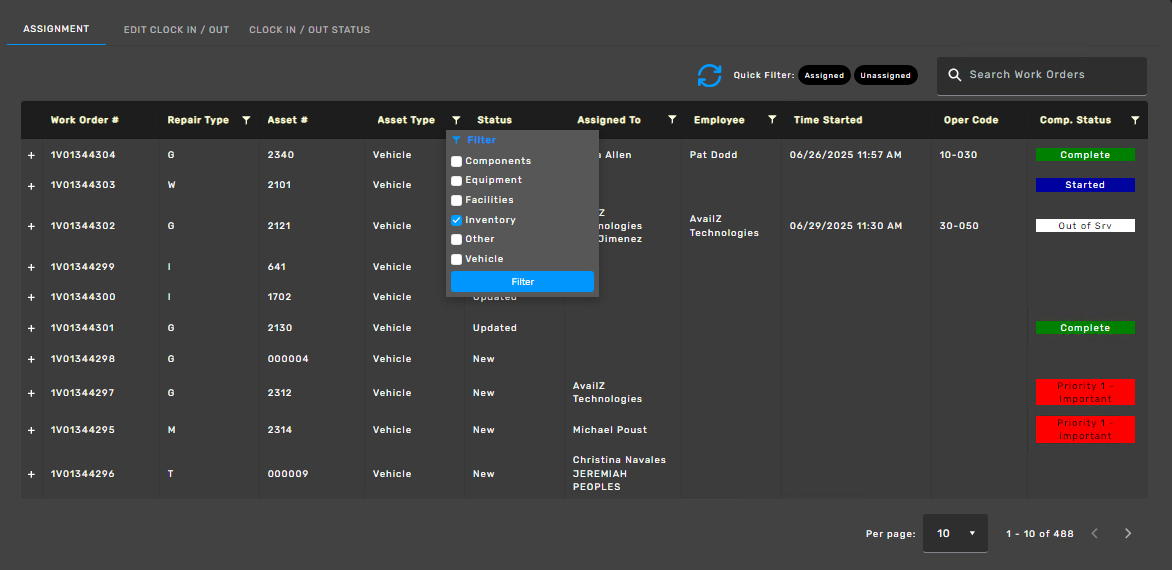Apply the blue Filter button
Image resolution: width=1172 pixels, height=570 pixels.
[x=522, y=282]
